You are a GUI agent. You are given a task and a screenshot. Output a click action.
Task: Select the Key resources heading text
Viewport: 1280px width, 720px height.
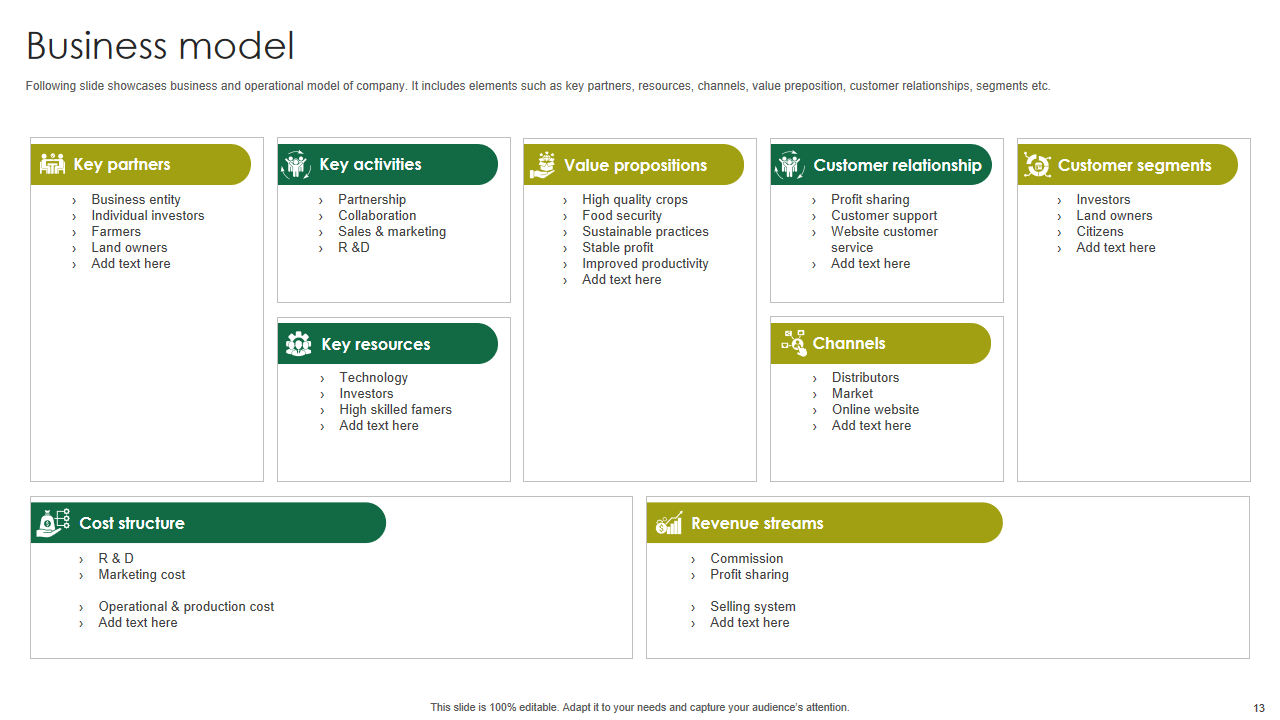[375, 344]
